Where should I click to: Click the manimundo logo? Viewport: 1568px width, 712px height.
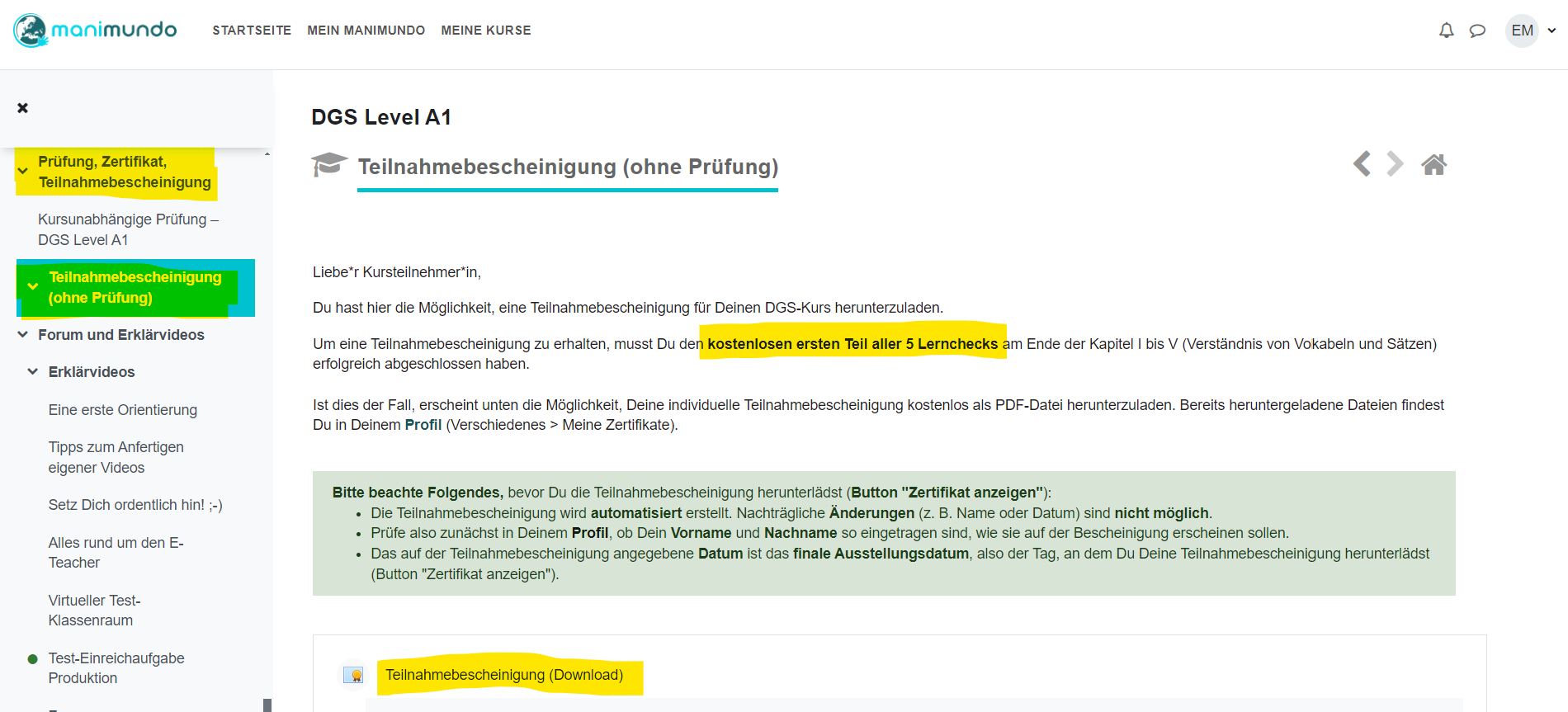(95, 31)
